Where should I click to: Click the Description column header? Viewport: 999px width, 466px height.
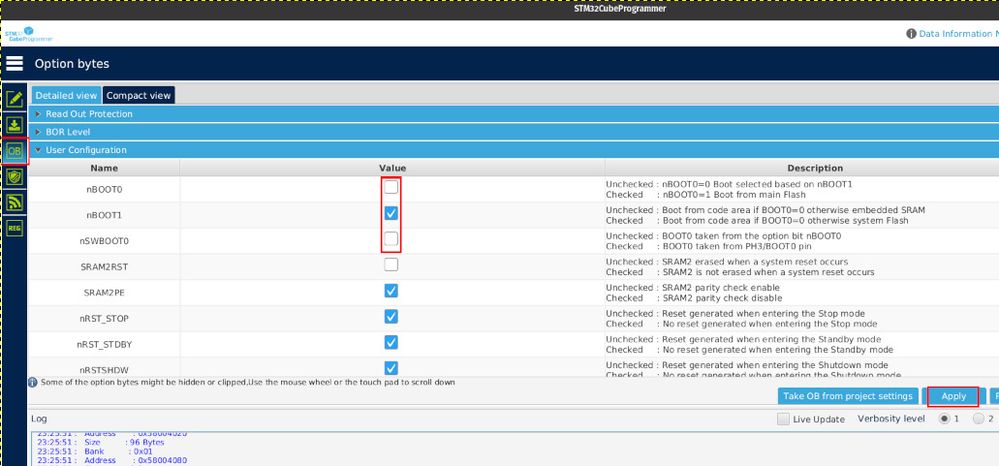click(802, 168)
